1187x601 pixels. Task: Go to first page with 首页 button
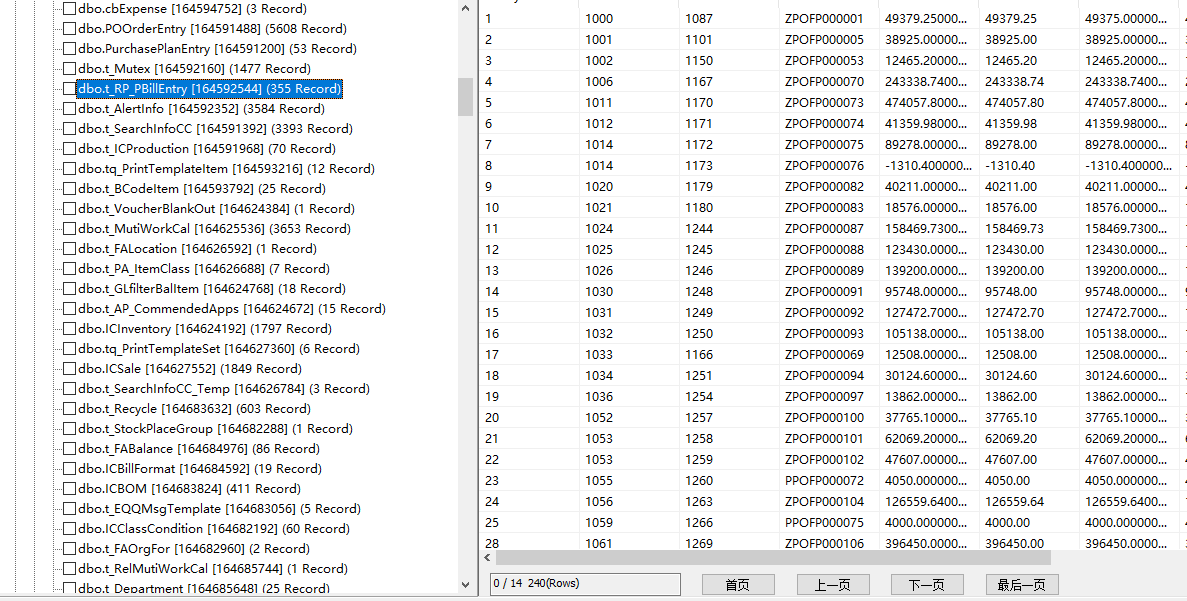coord(737,585)
